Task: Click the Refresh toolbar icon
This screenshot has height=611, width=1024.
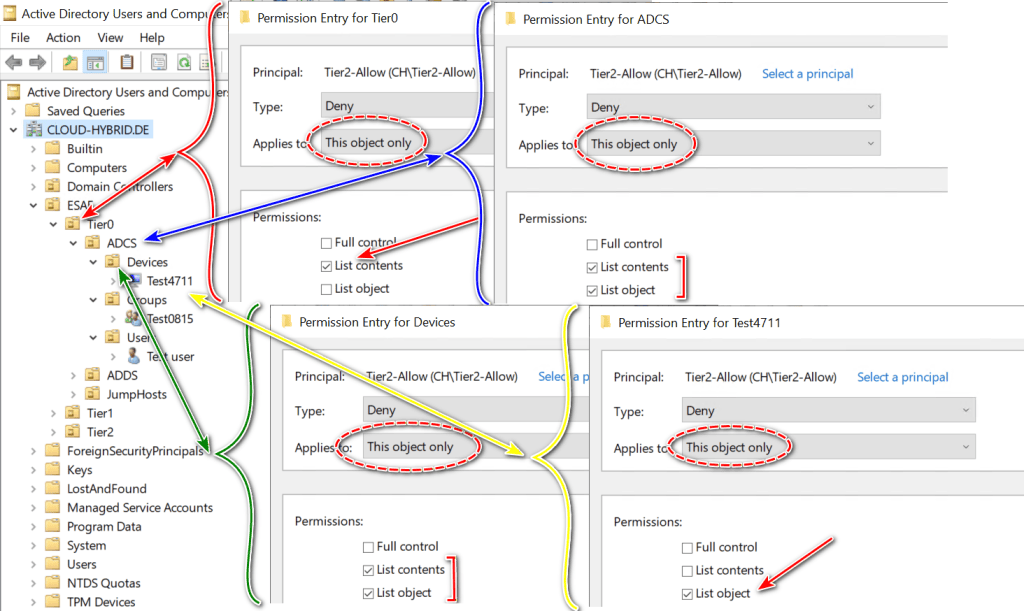Action: (x=184, y=63)
